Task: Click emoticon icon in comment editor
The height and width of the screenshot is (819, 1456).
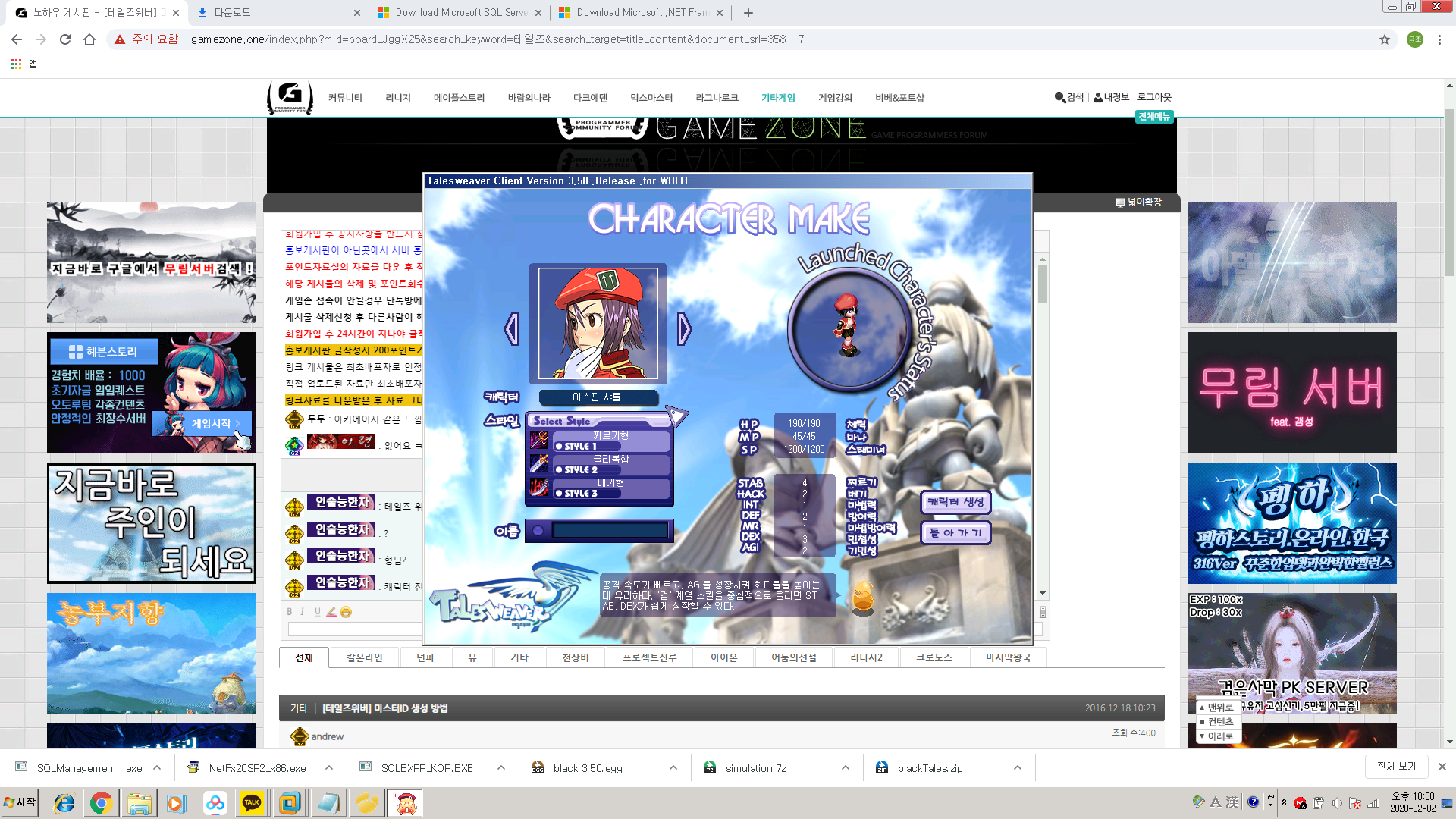Action: click(346, 612)
